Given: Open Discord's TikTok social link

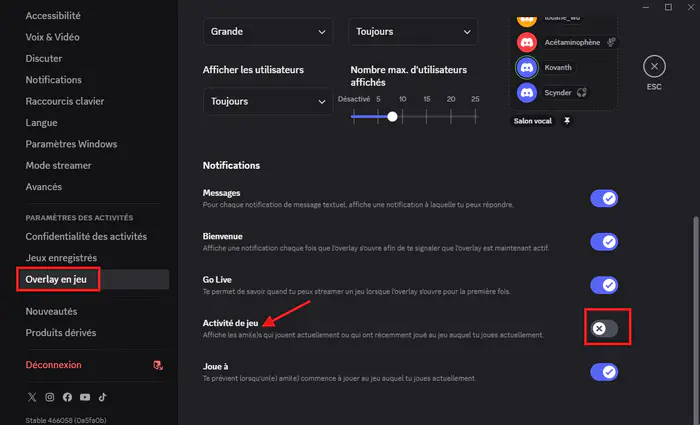Looking at the screenshot, I should click(103, 397).
